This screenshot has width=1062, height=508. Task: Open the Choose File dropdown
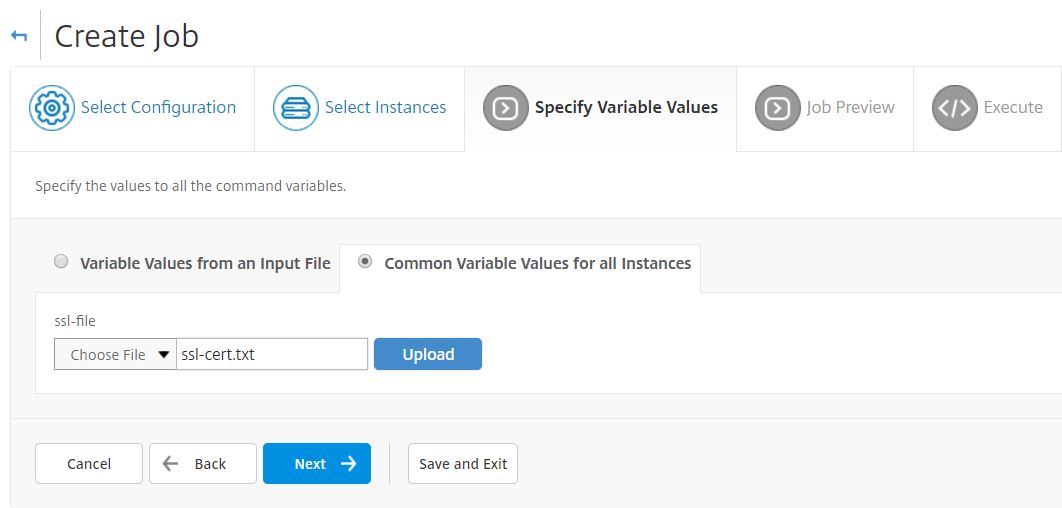115,354
